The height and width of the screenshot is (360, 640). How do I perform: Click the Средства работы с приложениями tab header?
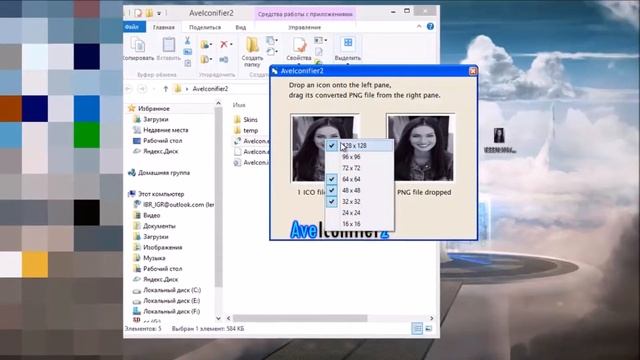coord(304,14)
